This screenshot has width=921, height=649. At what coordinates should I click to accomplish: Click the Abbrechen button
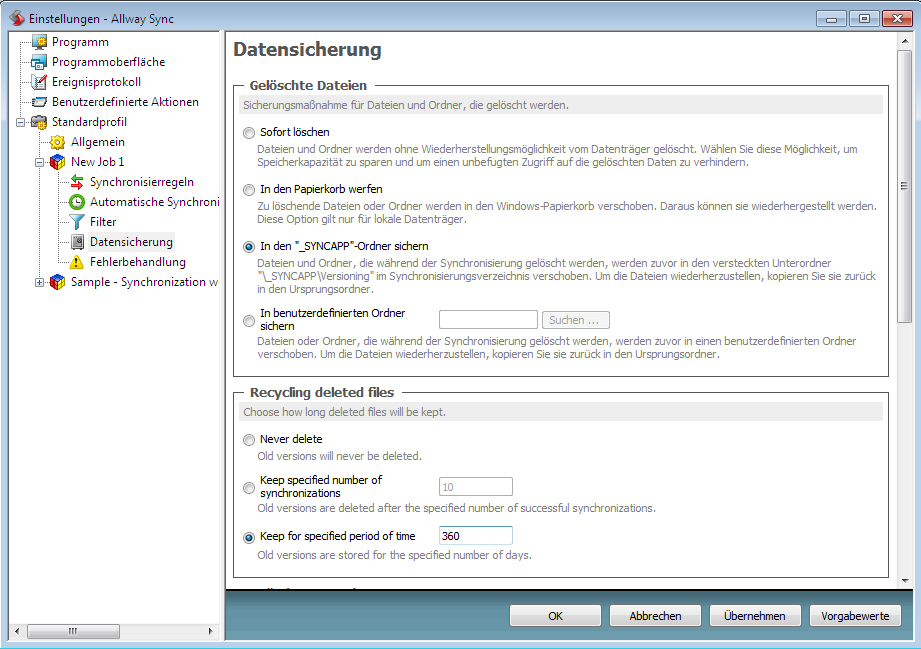(655, 616)
